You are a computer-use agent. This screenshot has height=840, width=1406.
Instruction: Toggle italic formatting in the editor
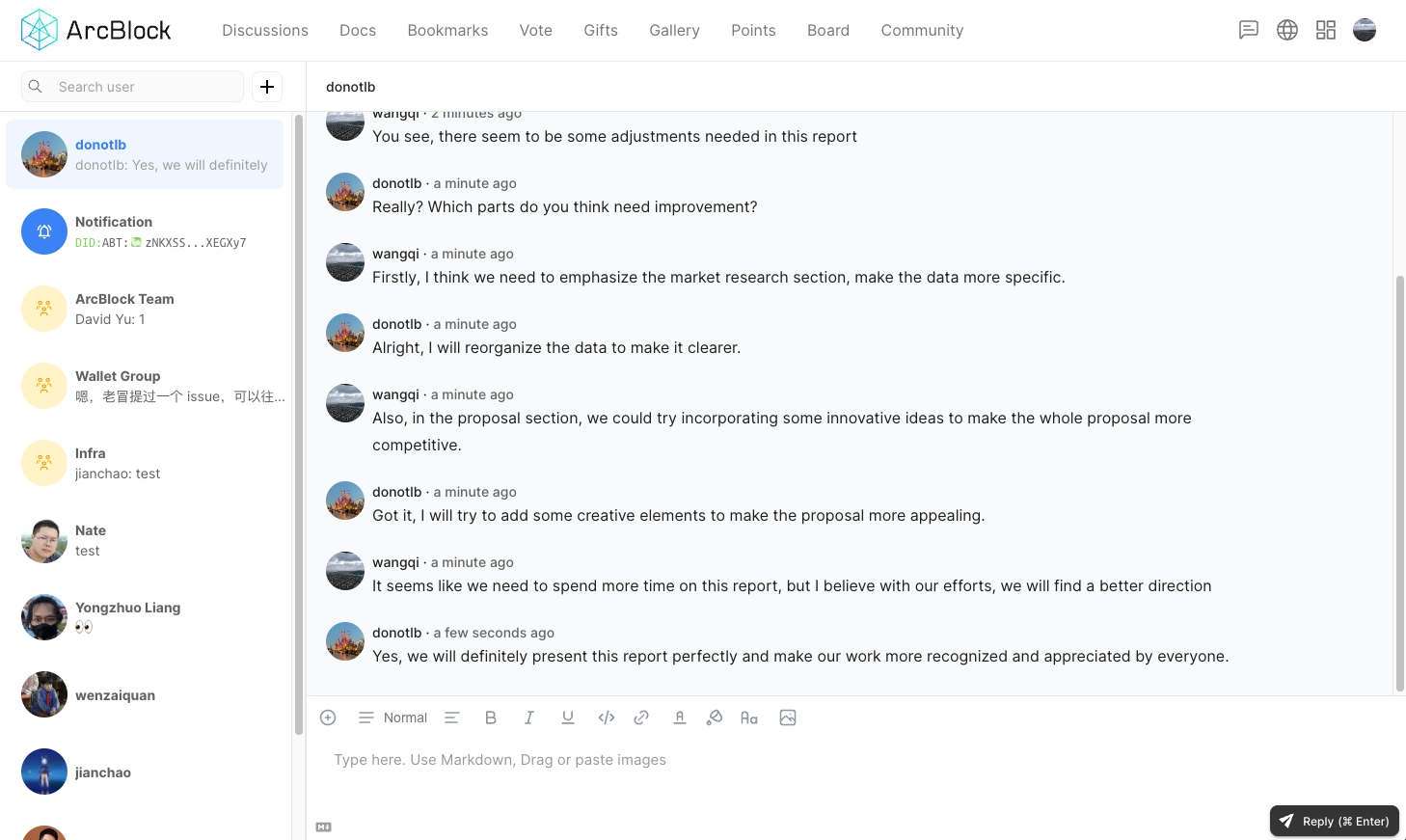pyautogui.click(x=529, y=718)
